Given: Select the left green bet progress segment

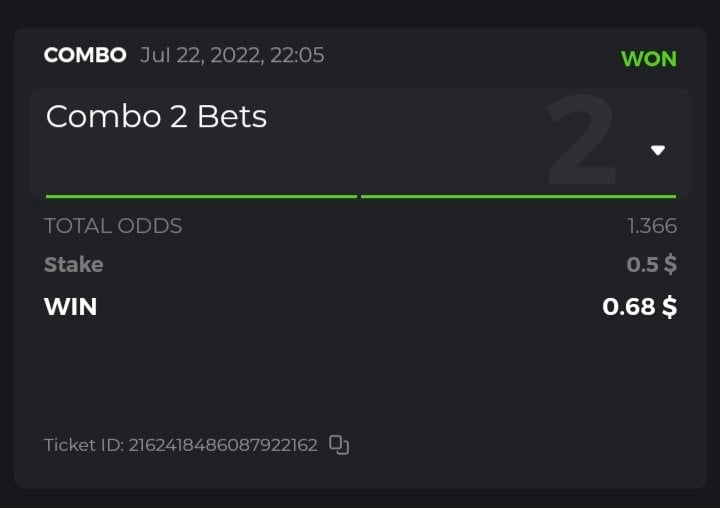Looking at the screenshot, I should pos(201,197).
